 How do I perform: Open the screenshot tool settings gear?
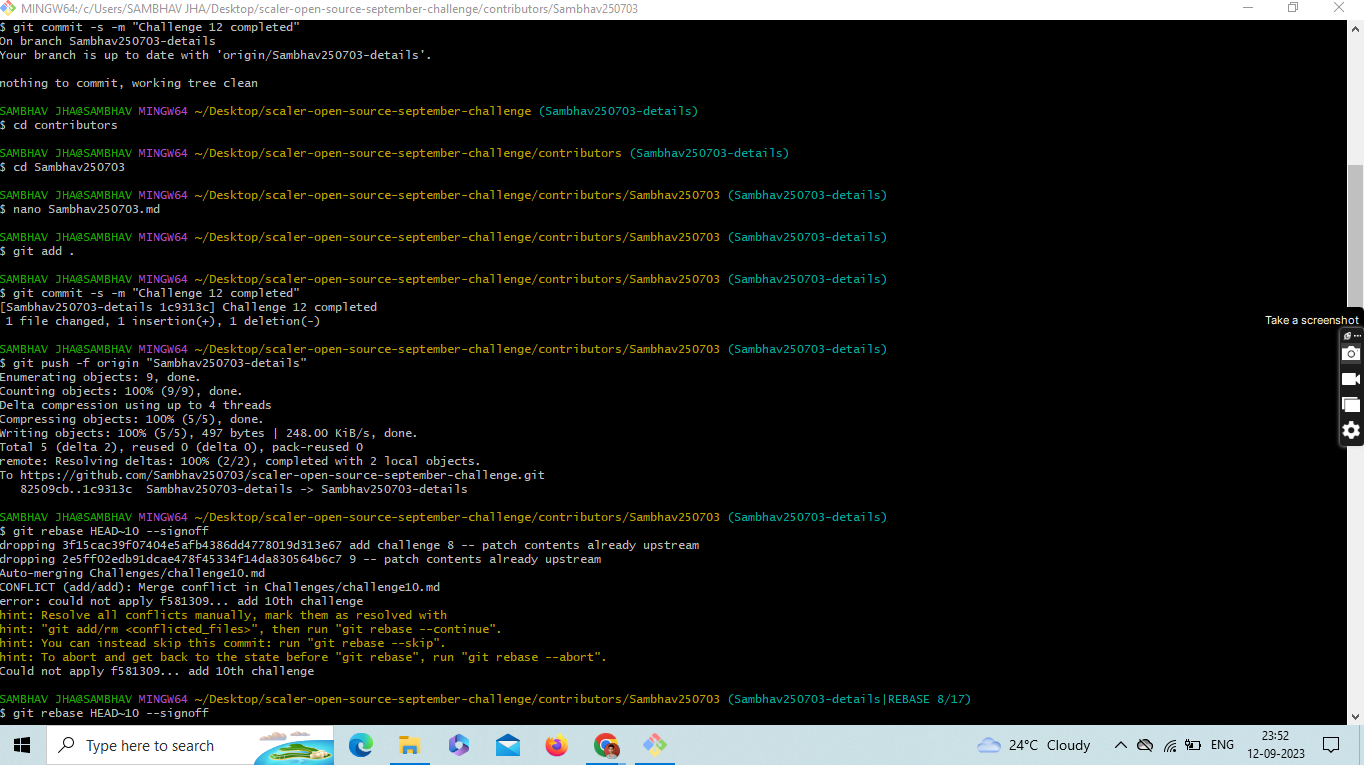click(1351, 430)
